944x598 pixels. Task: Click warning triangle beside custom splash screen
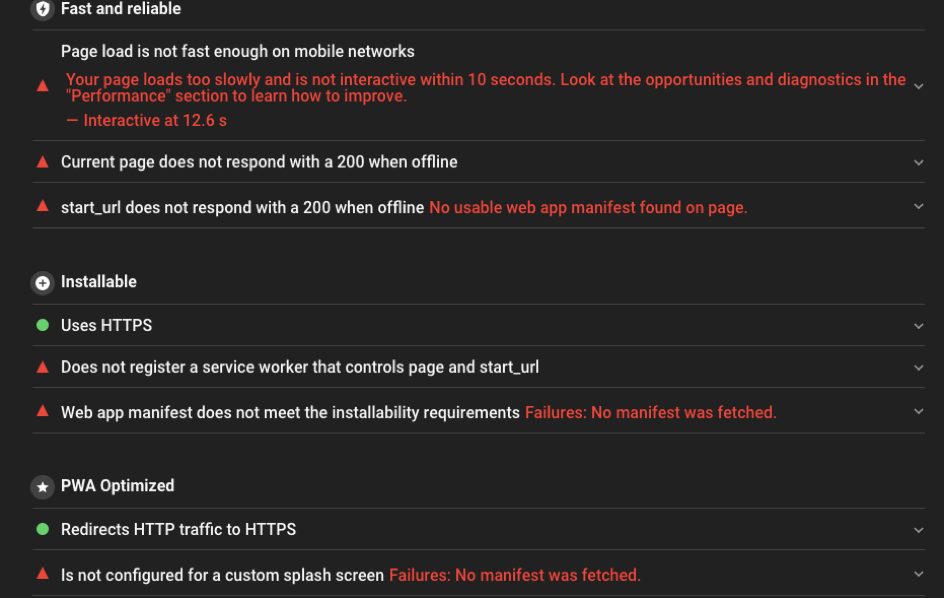click(x=42, y=574)
